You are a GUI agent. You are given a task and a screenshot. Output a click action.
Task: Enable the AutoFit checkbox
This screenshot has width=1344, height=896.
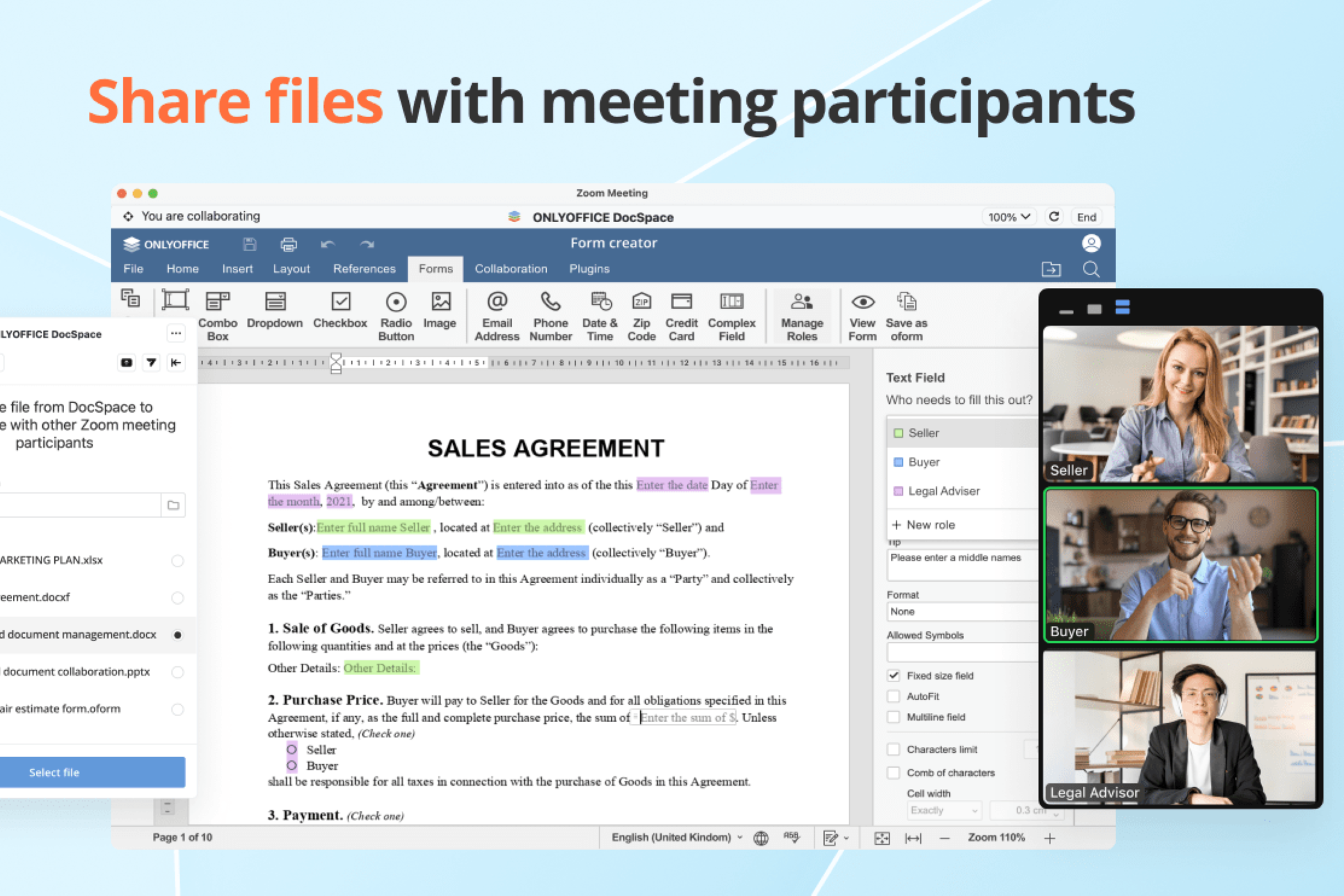pos(893,696)
